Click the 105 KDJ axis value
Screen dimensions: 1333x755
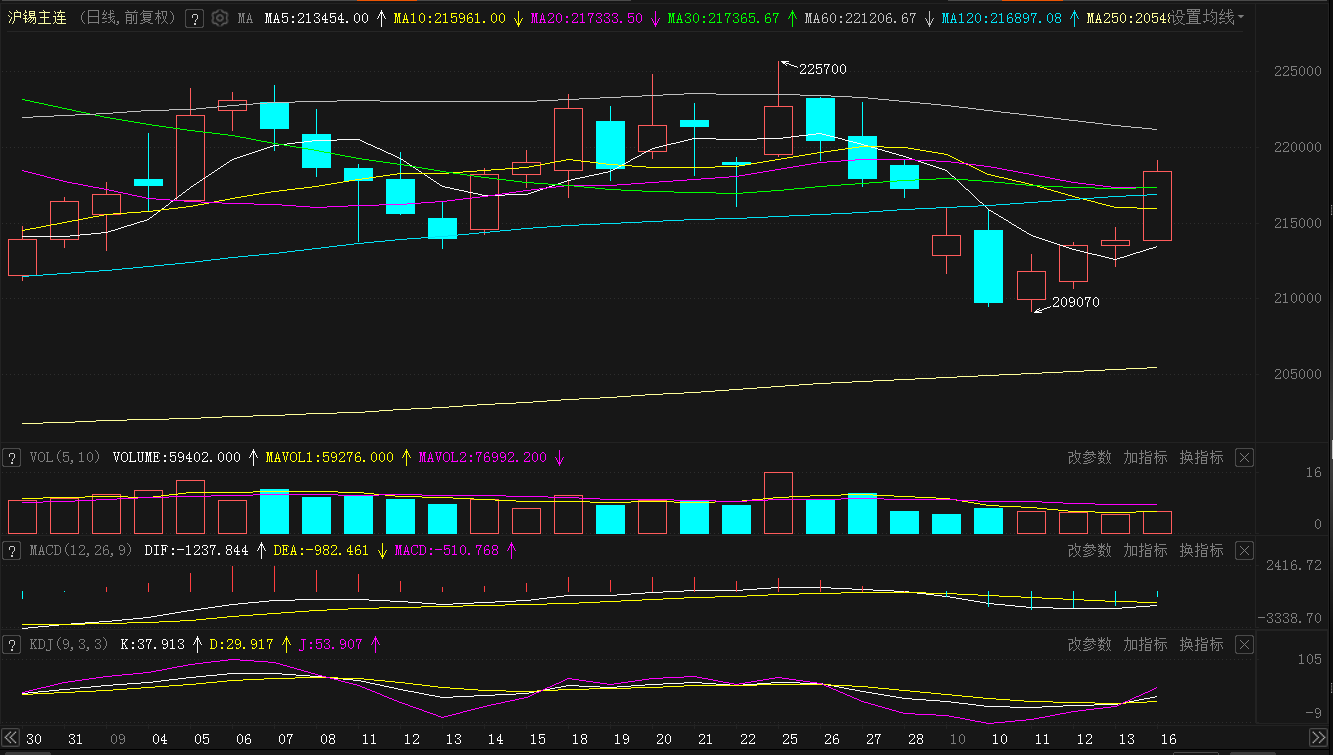pyautogui.click(x=1309, y=660)
